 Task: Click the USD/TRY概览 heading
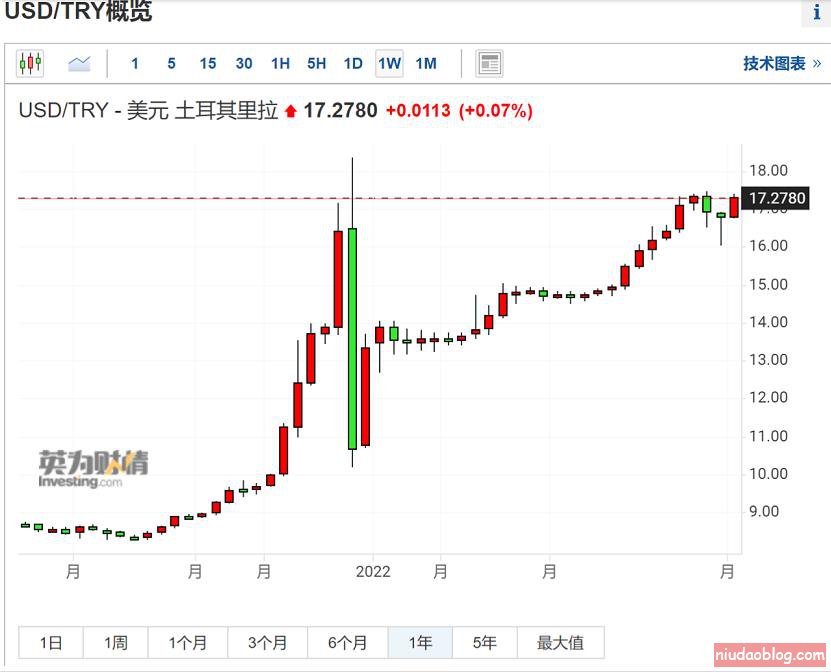(x=78, y=11)
